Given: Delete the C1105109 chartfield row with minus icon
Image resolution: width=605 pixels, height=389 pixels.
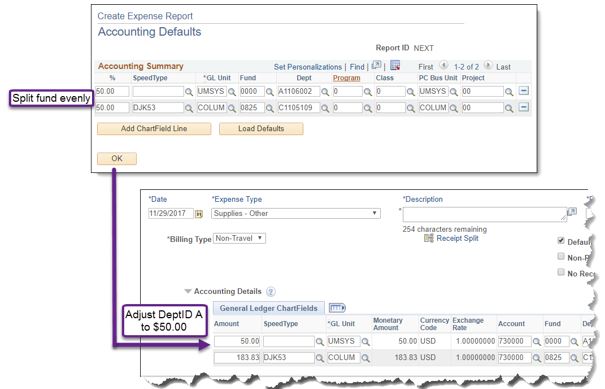Looking at the screenshot, I should click(x=524, y=107).
